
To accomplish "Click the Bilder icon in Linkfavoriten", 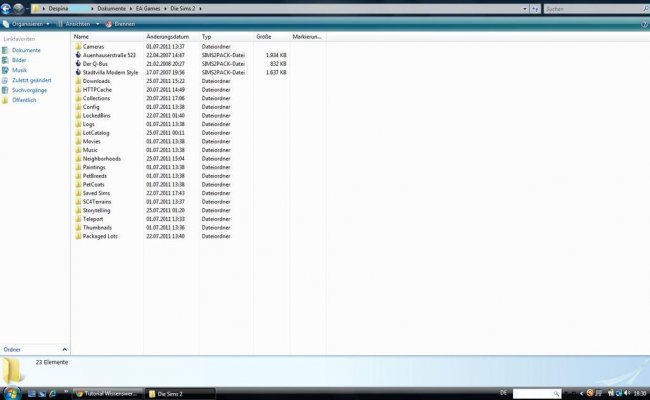I will pos(5,60).
